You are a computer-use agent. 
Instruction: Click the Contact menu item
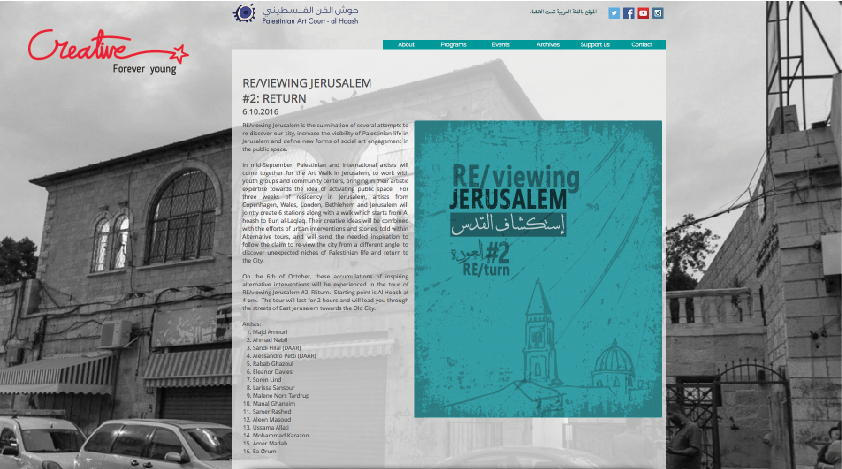point(641,45)
